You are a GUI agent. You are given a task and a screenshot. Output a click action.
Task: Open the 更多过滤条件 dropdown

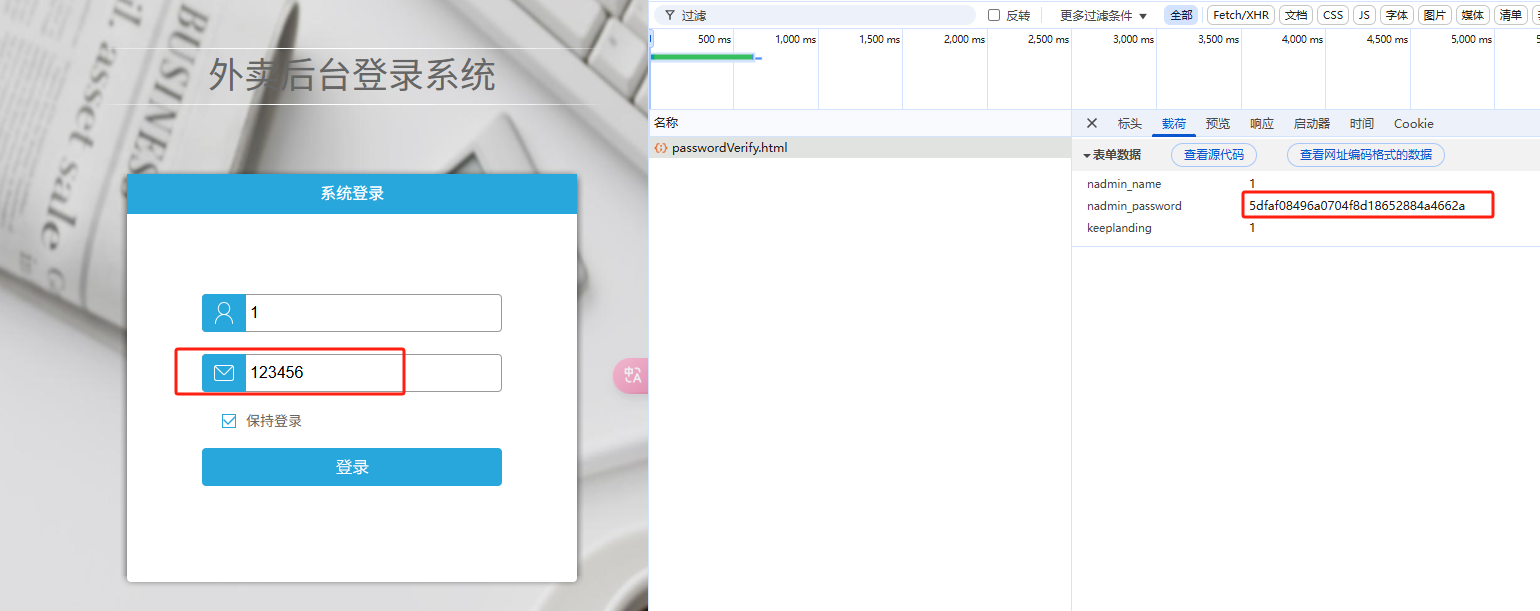1103,15
